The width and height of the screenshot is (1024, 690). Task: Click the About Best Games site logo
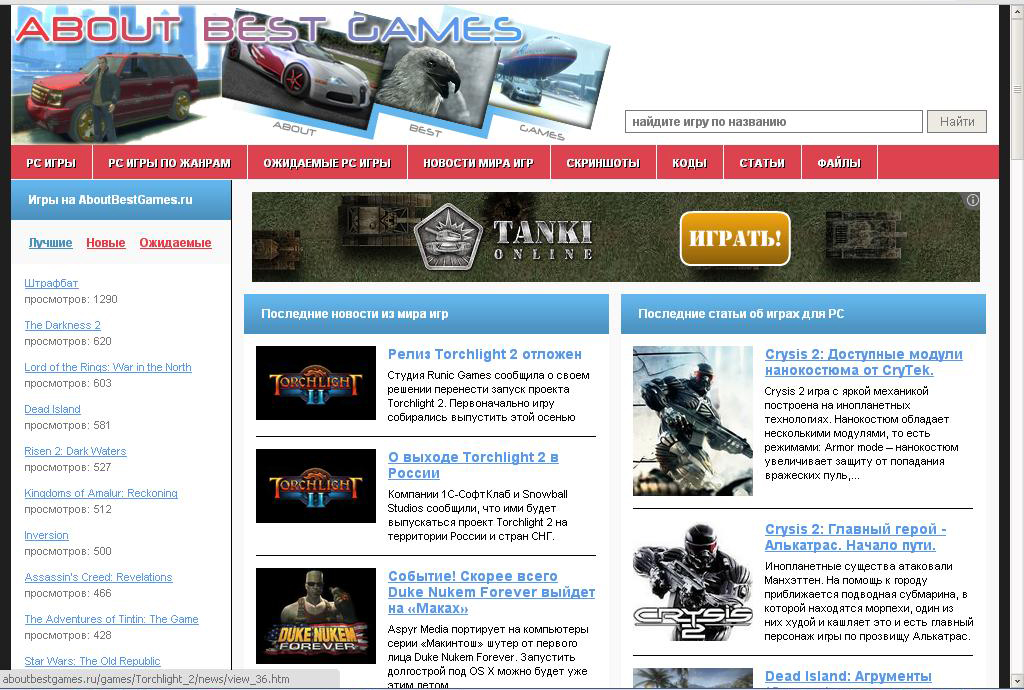[x=269, y=29]
